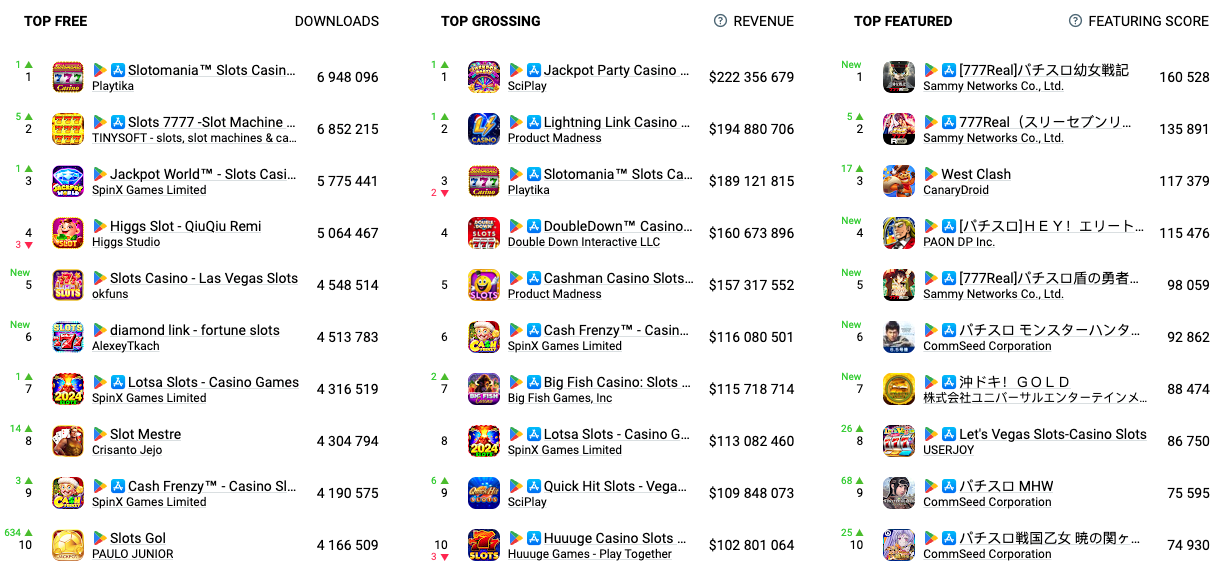Click the Featuring Score help icon
Screen dimensions: 1229x575
pos(1075,21)
